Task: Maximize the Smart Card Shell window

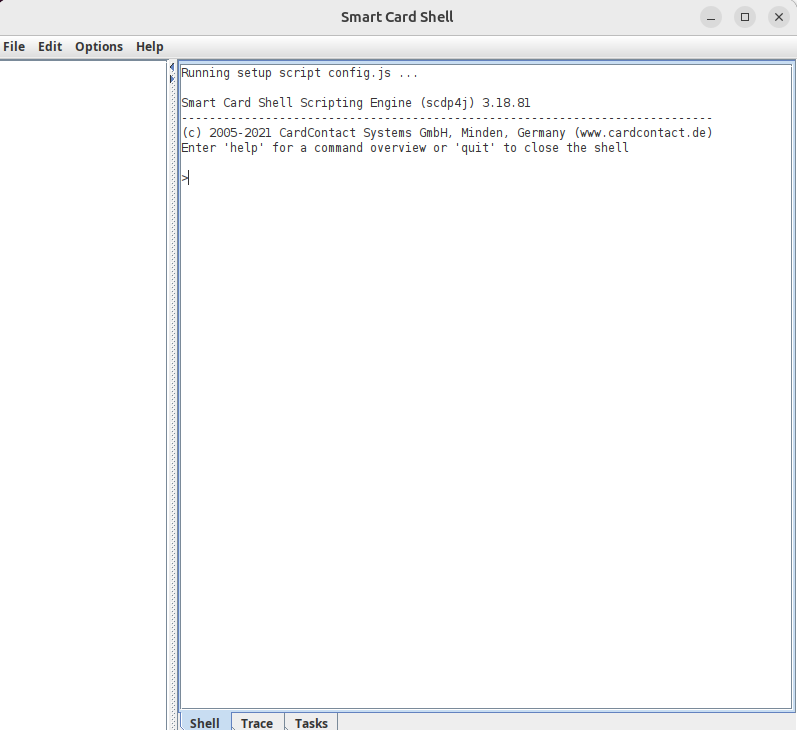Action: 744,17
